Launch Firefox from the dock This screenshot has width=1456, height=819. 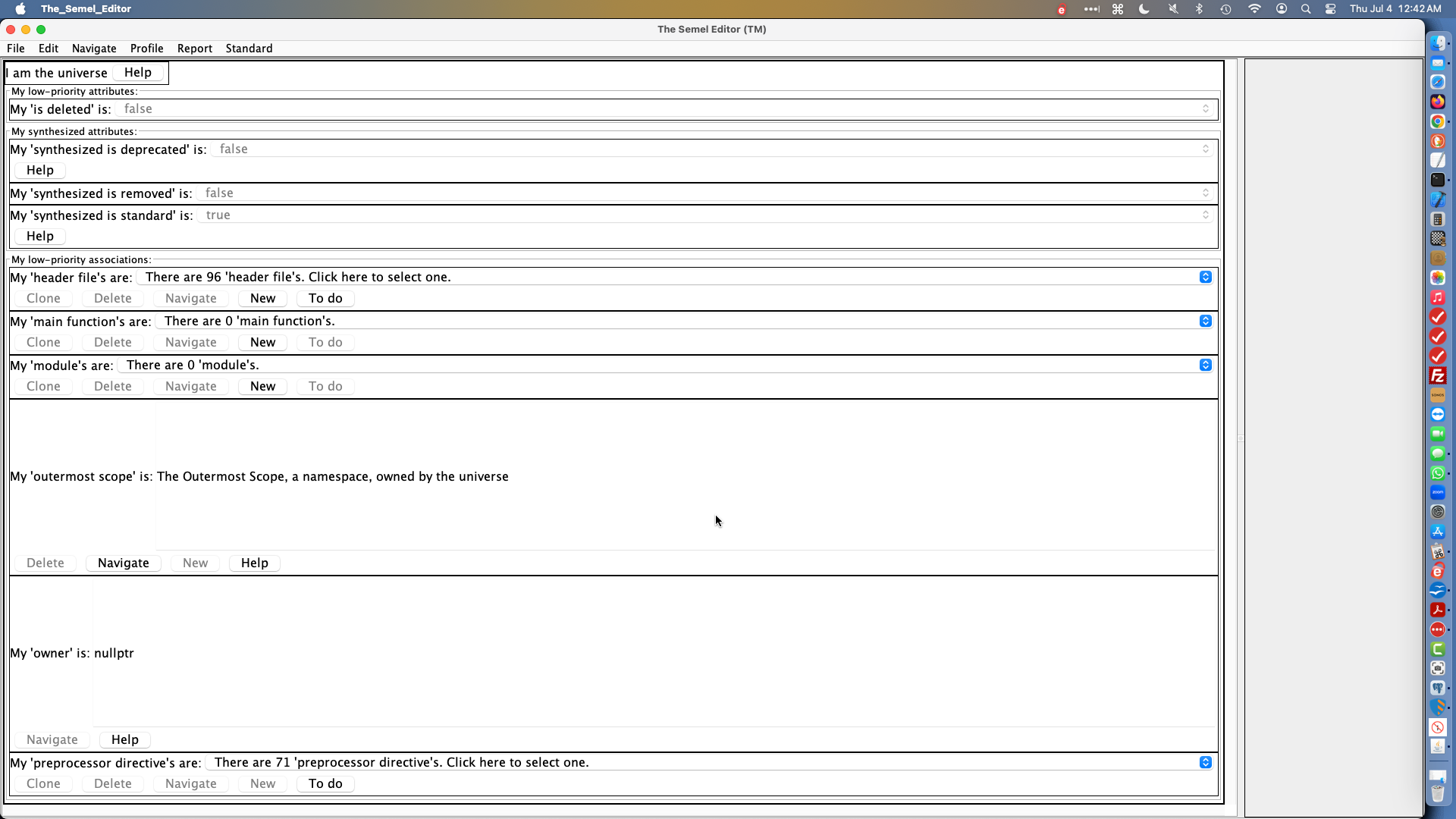[x=1438, y=102]
